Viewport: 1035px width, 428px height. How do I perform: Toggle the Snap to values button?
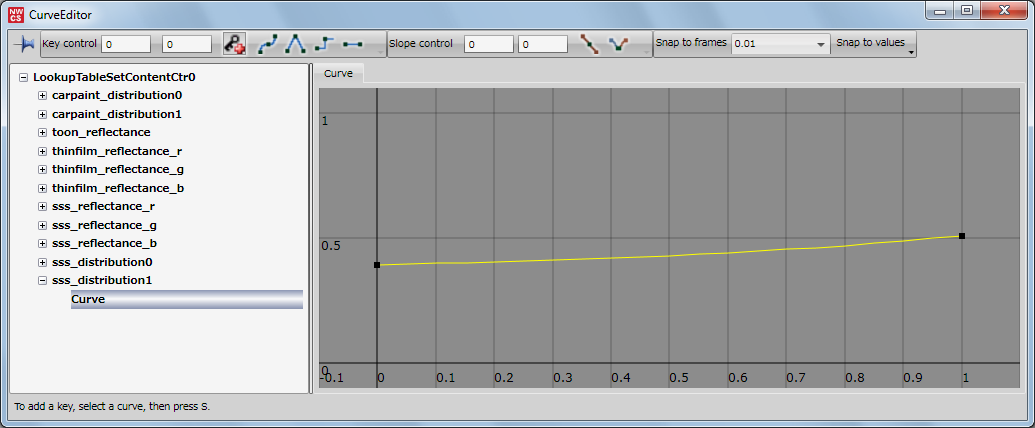point(873,43)
